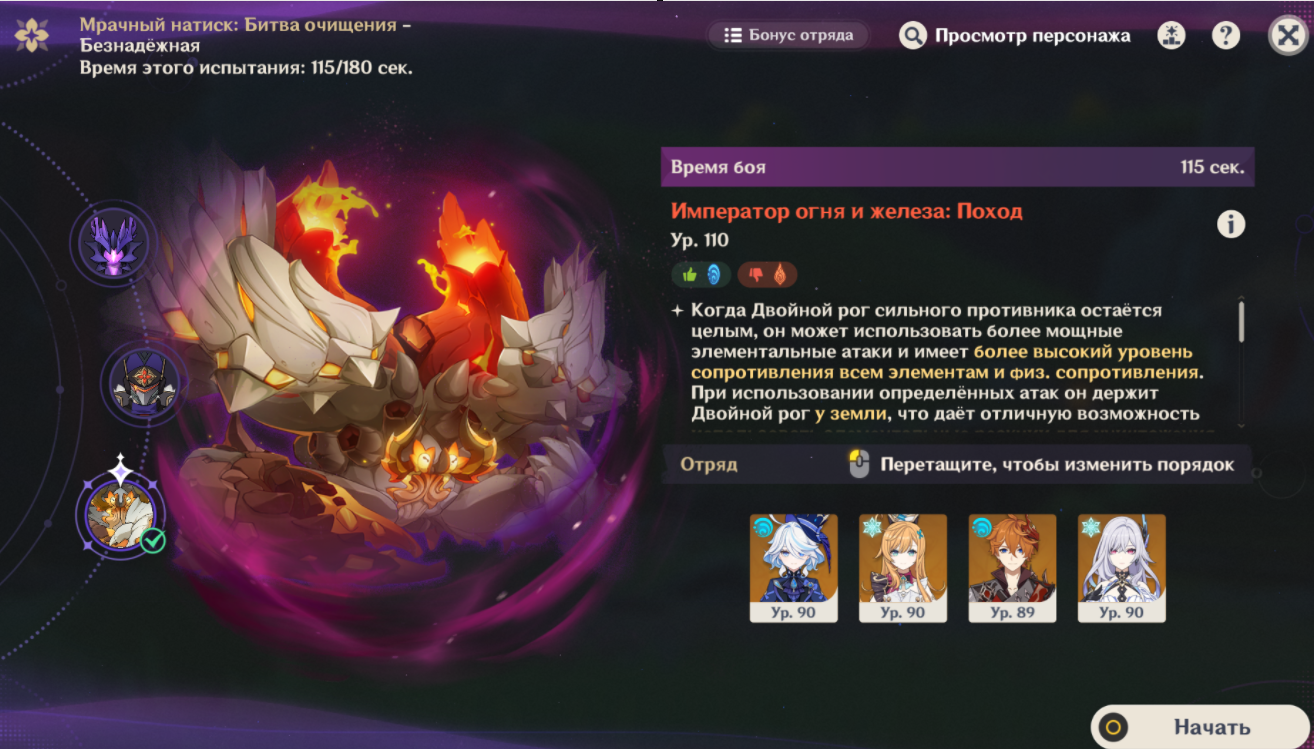Open Просмотр персонажа
The width and height of the screenshot is (1314, 749).
[1015, 36]
